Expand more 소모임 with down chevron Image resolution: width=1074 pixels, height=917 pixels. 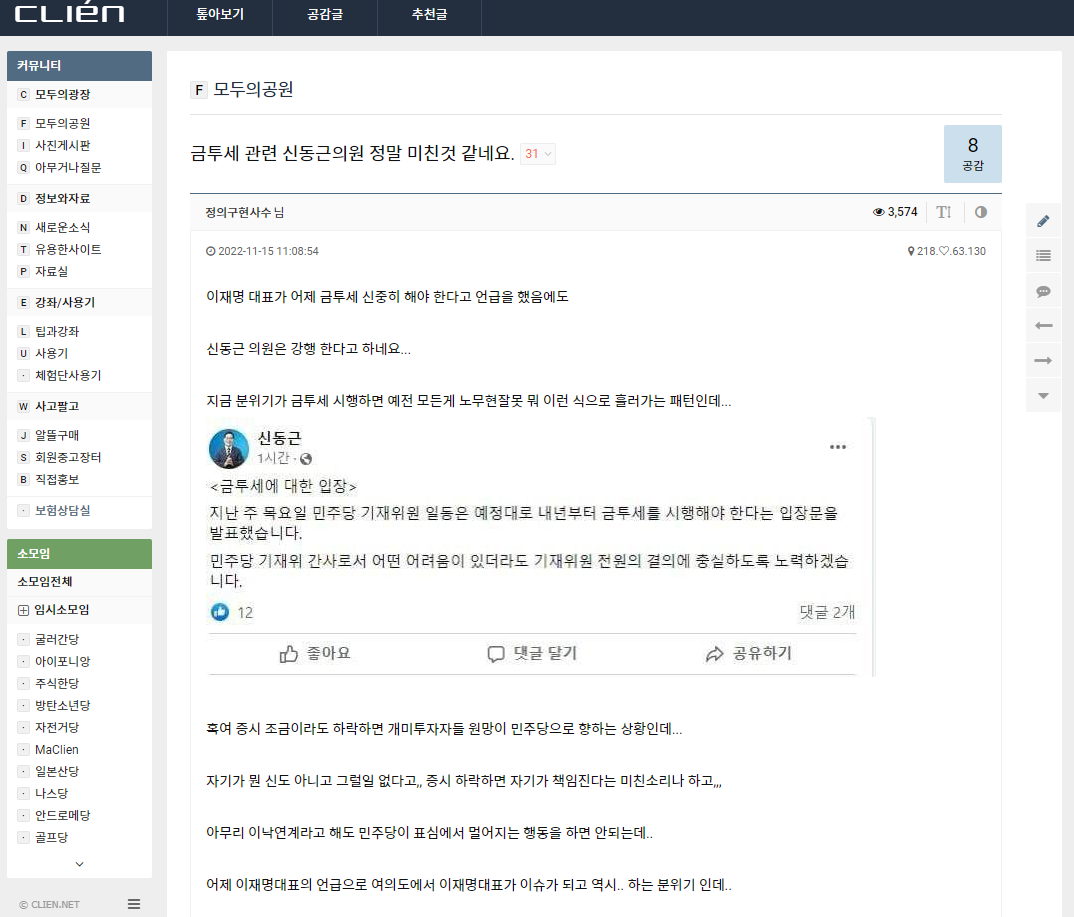(79, 864)
